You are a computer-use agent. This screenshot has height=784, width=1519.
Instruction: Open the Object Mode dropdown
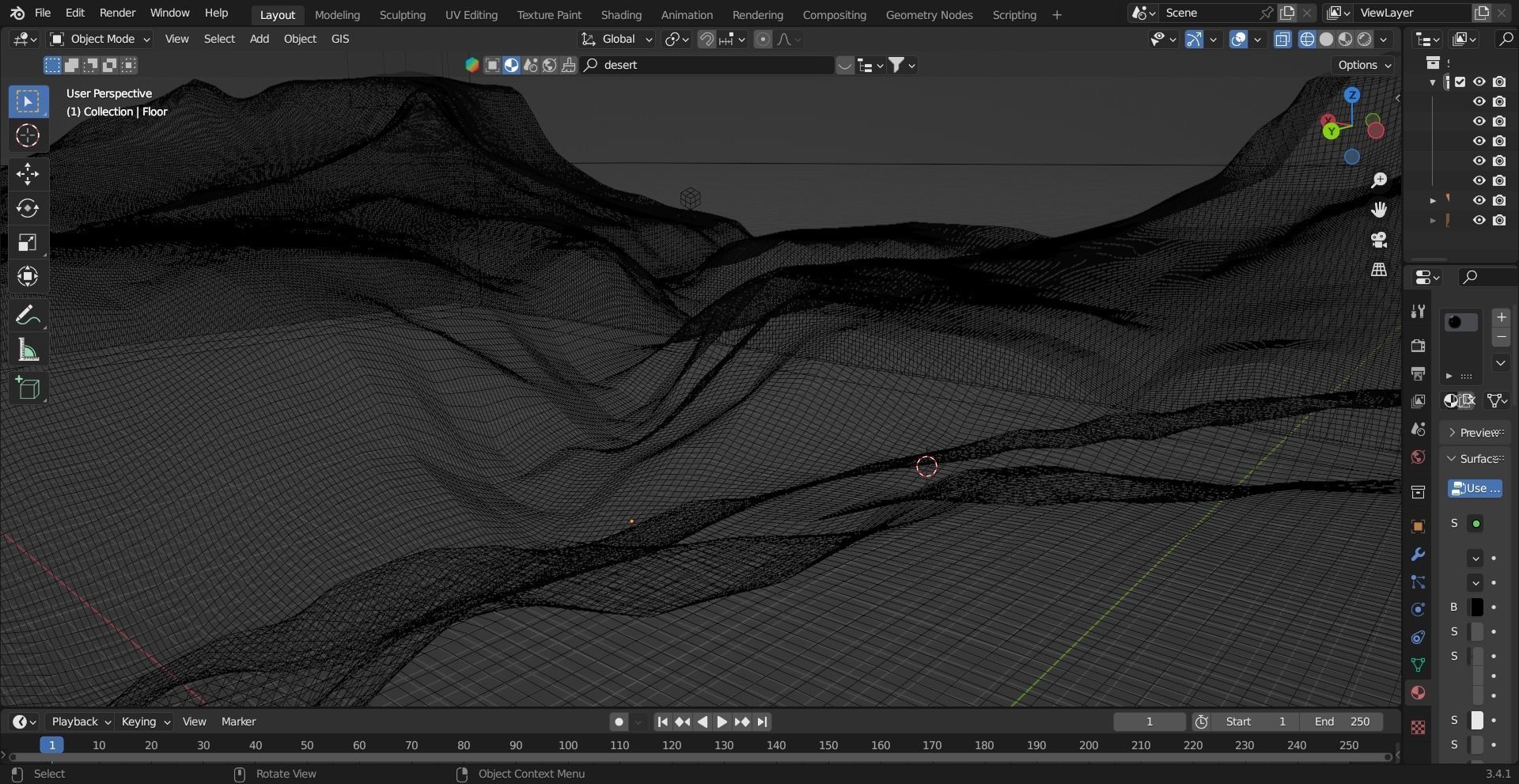click(x=100, y=39)
